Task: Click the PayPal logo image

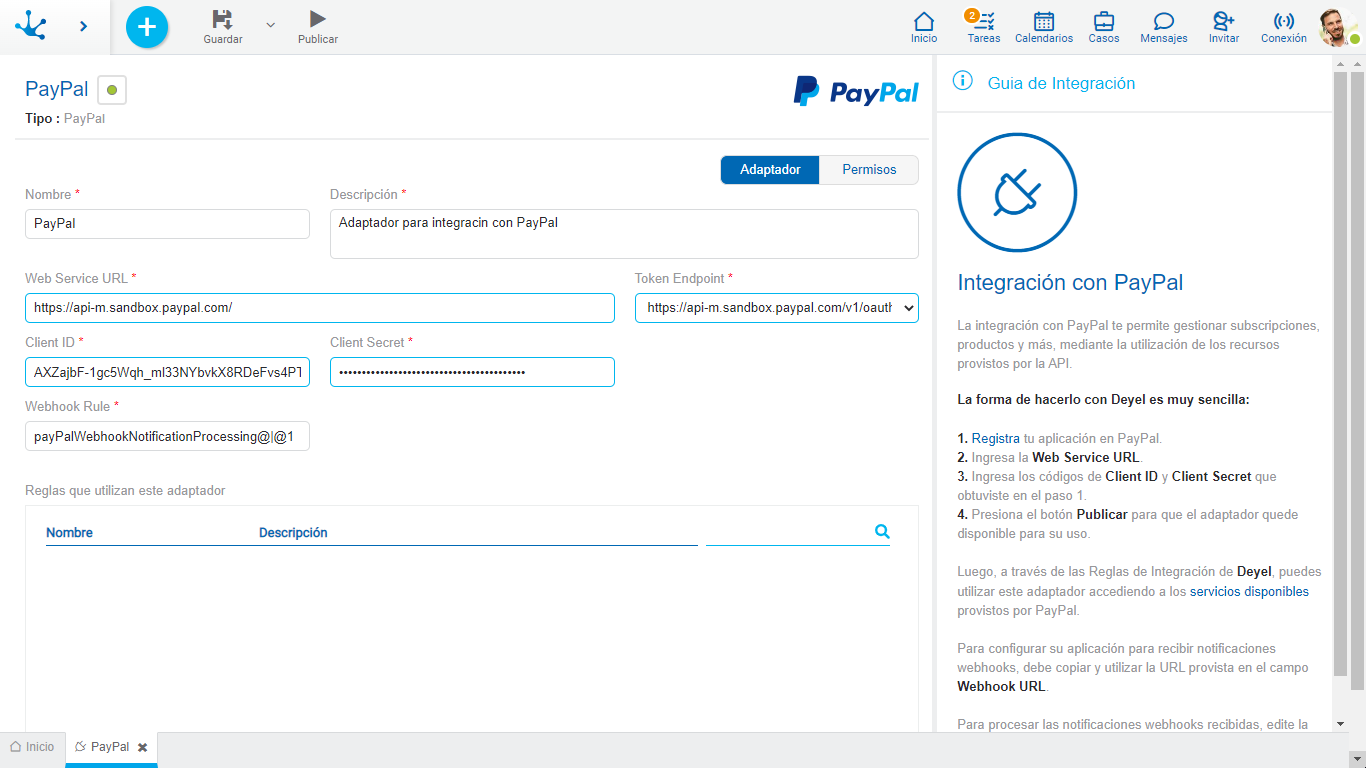Action: point(856,91)
